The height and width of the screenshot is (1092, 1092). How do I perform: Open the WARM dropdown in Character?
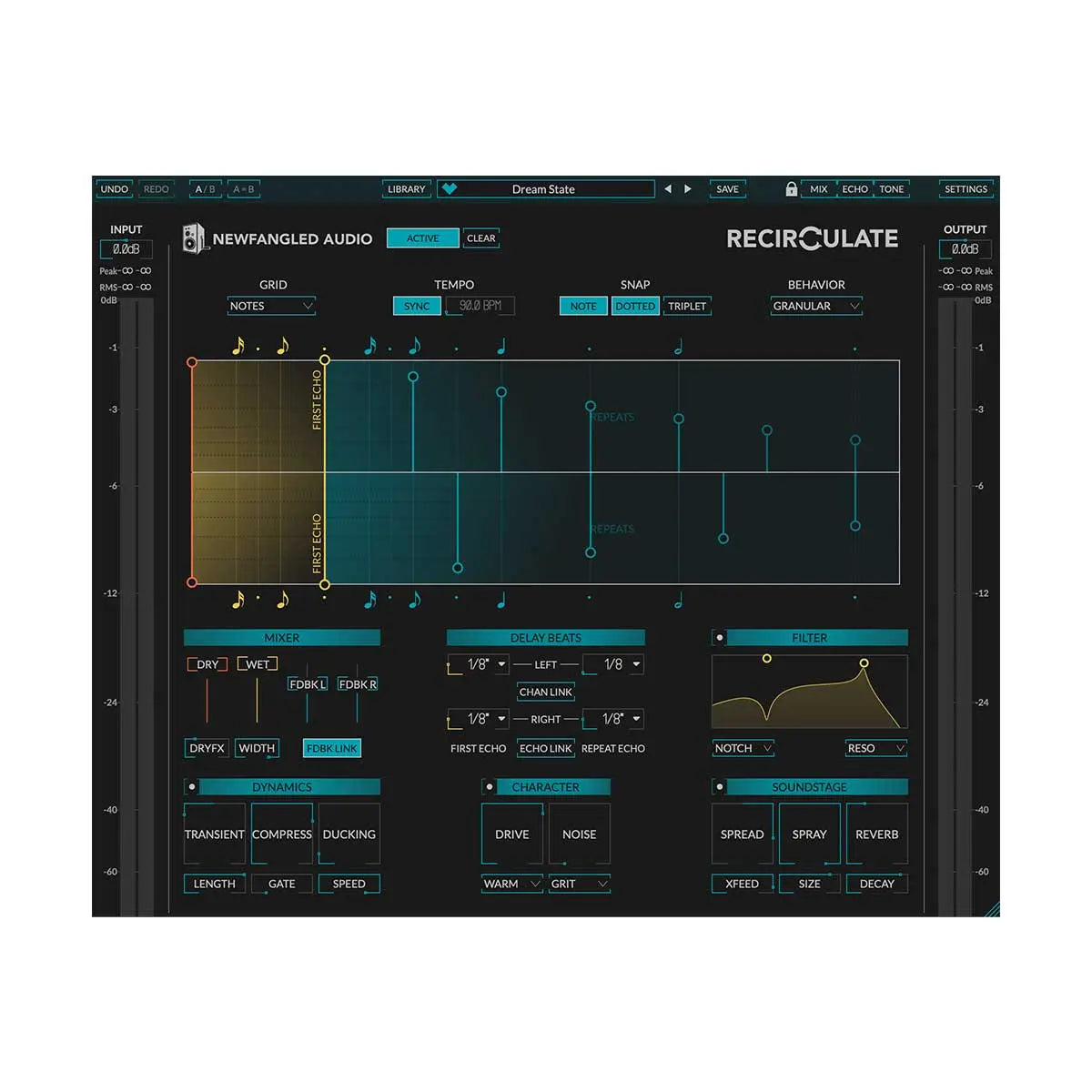click(x=511, y=884)
